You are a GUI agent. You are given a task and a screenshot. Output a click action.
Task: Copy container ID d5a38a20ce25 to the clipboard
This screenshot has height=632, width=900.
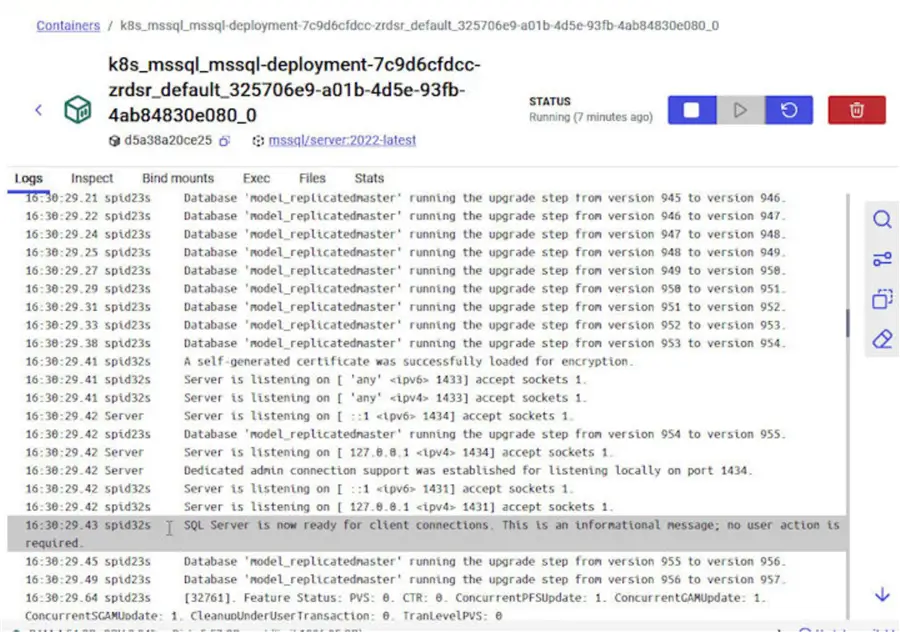point(224,141)
